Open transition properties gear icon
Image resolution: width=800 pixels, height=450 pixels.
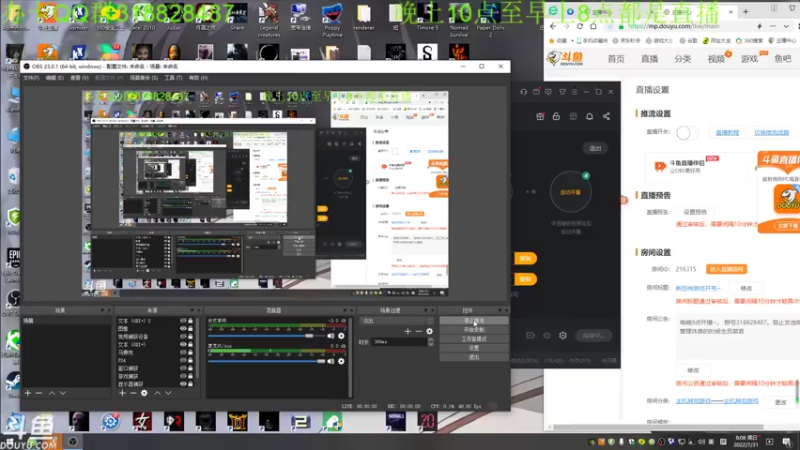pyautogui.click(x=430, y=331)
